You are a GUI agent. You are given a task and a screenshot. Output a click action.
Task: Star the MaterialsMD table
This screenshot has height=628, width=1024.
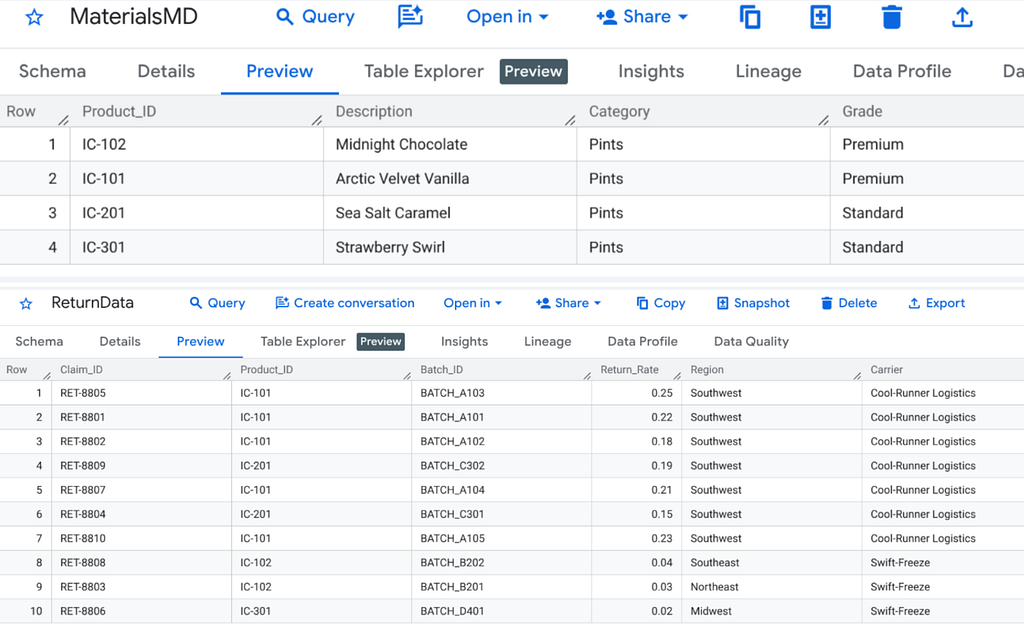pos(34,17)
